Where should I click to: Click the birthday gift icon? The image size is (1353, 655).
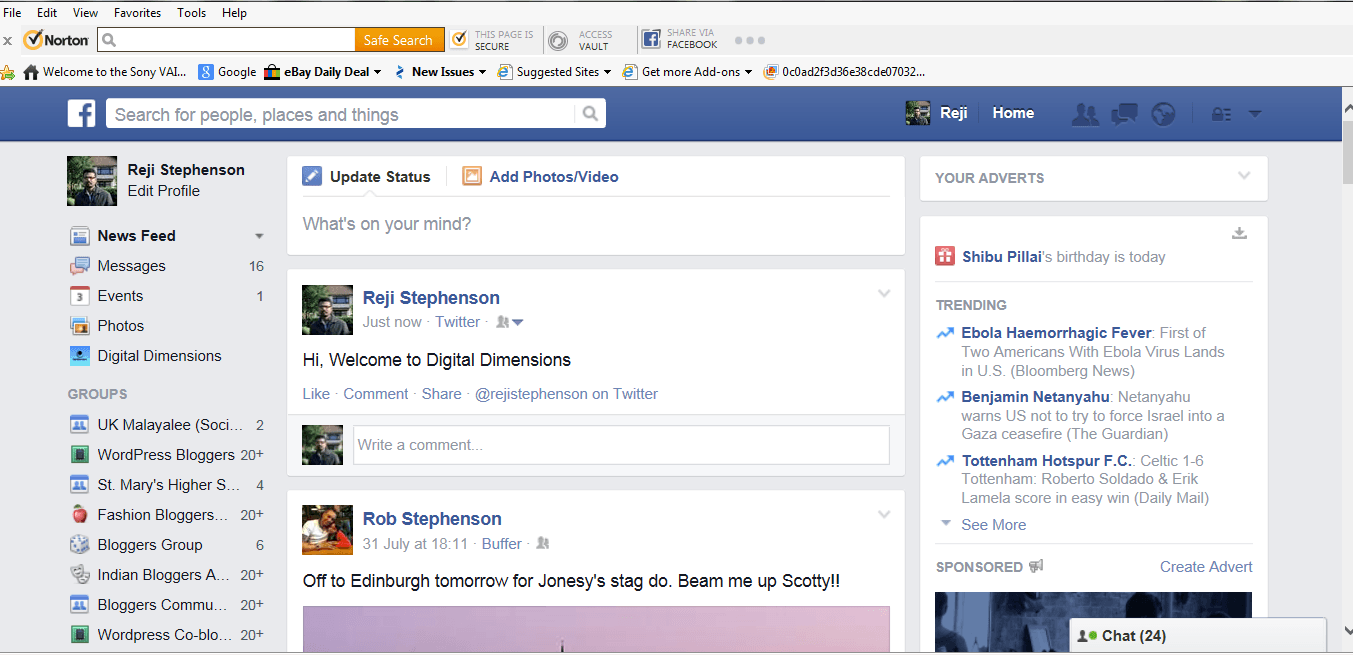[945, 257]
